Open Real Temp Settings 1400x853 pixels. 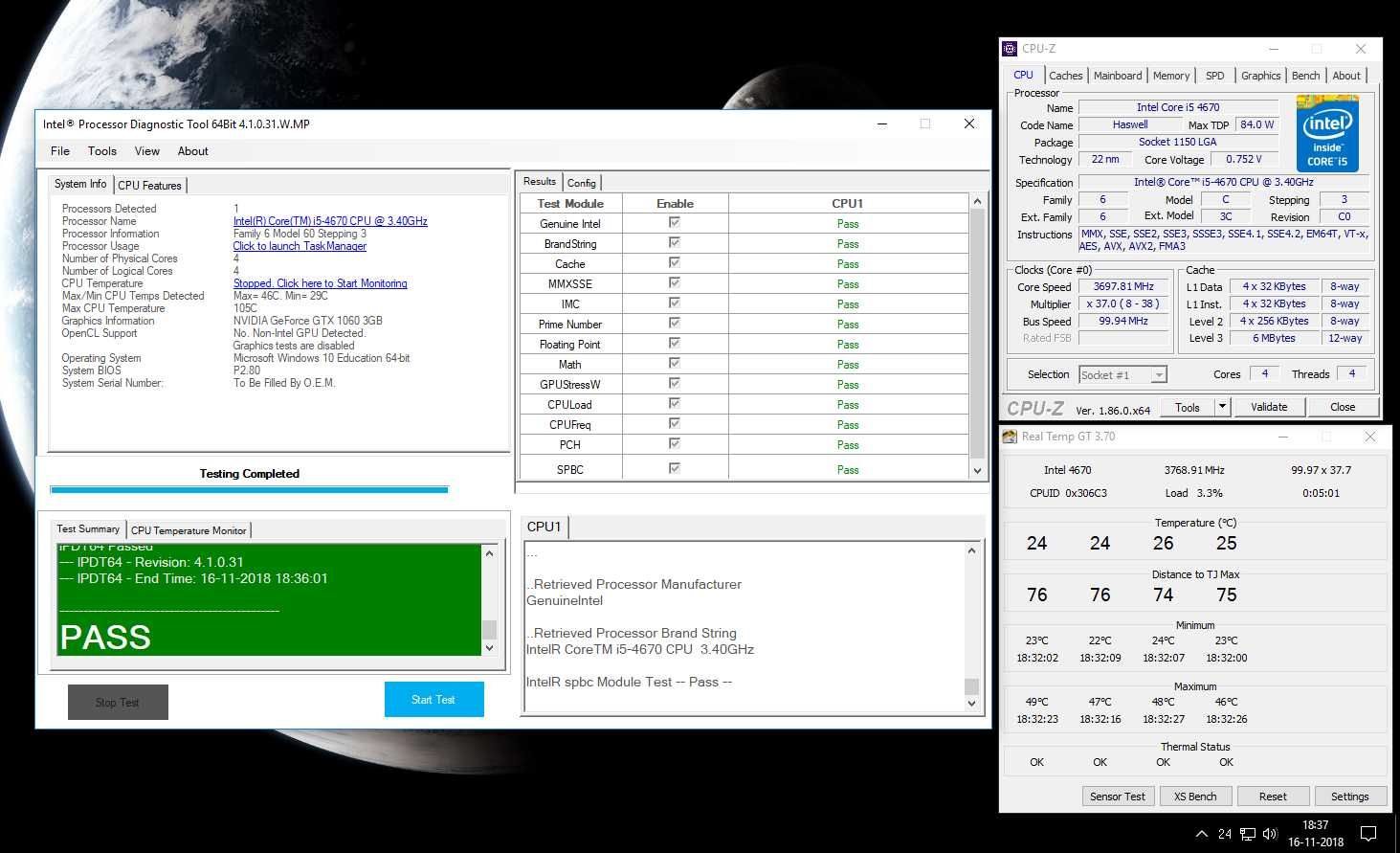pyautogui.click(x=1349, y=797)
